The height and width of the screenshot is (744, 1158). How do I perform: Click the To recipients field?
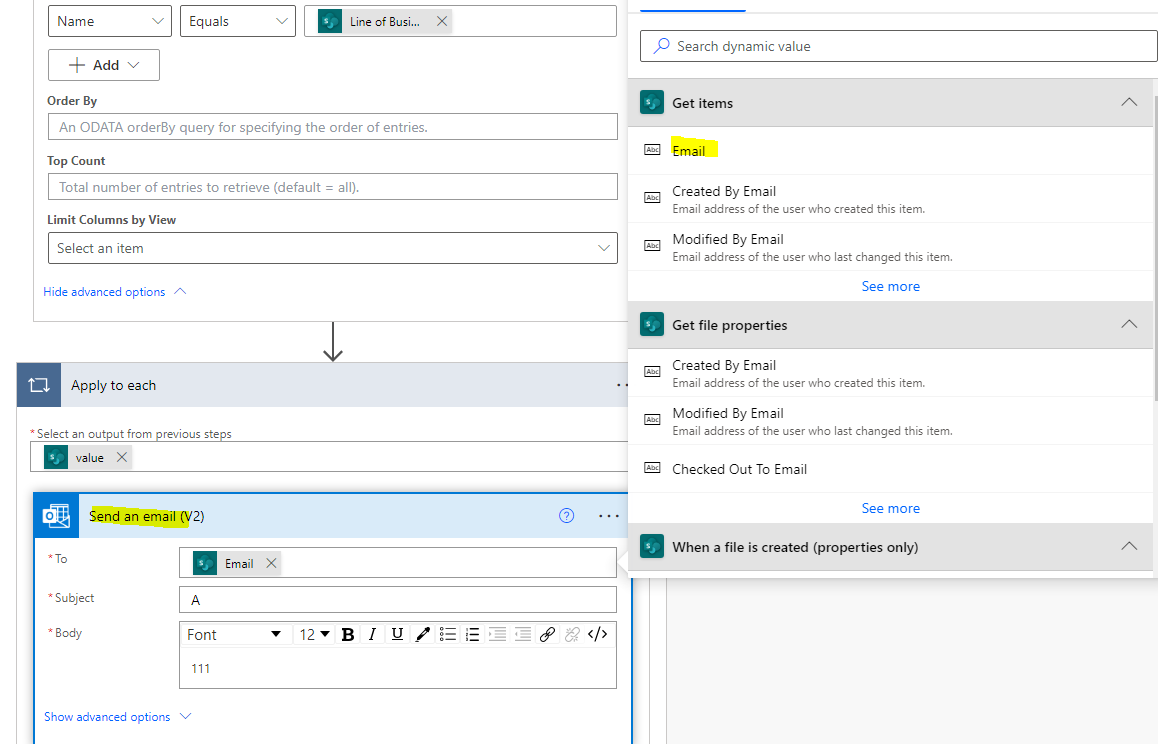tap(397, 562)
